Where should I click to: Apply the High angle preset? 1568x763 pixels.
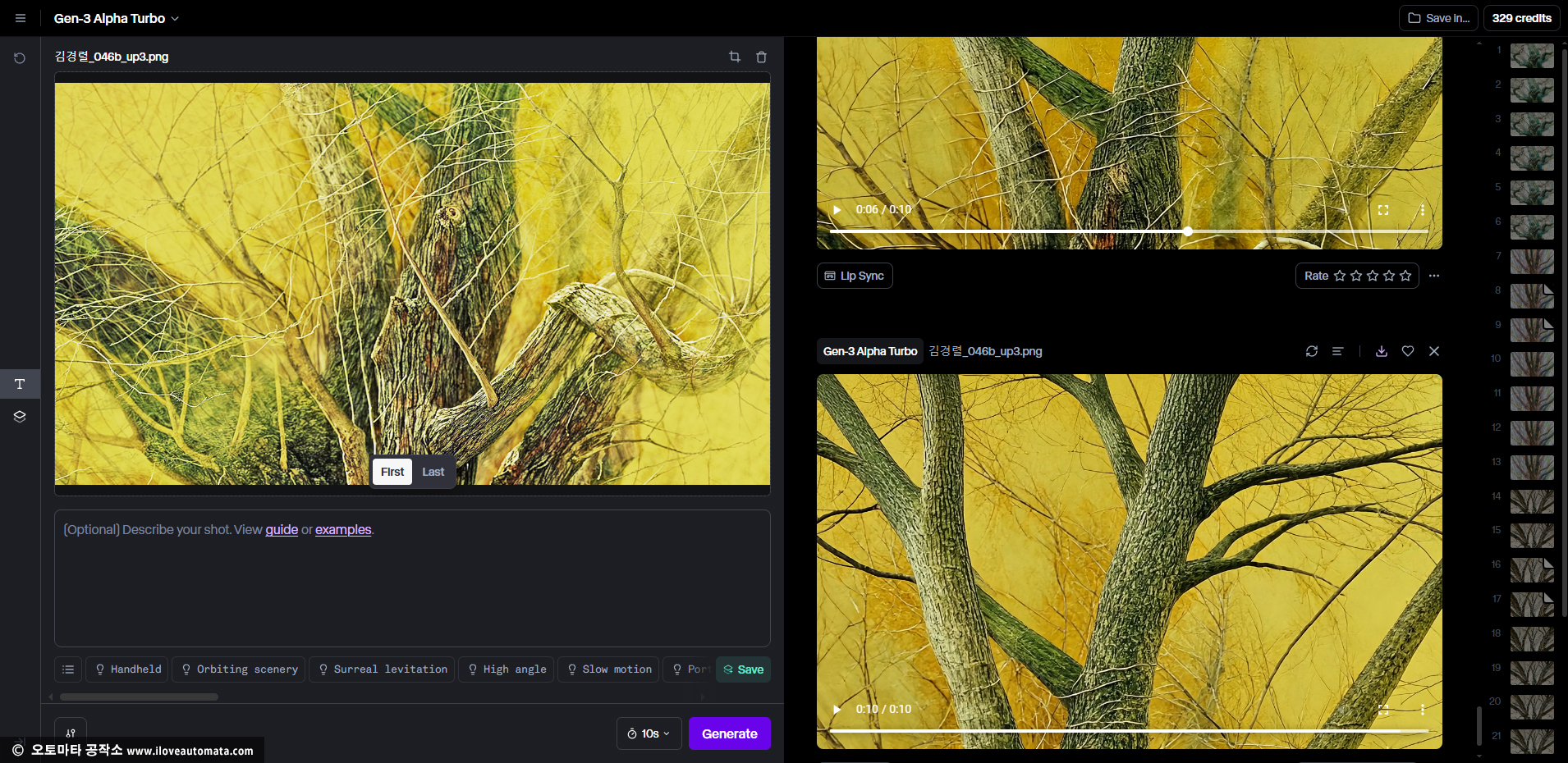coord(507,669)
